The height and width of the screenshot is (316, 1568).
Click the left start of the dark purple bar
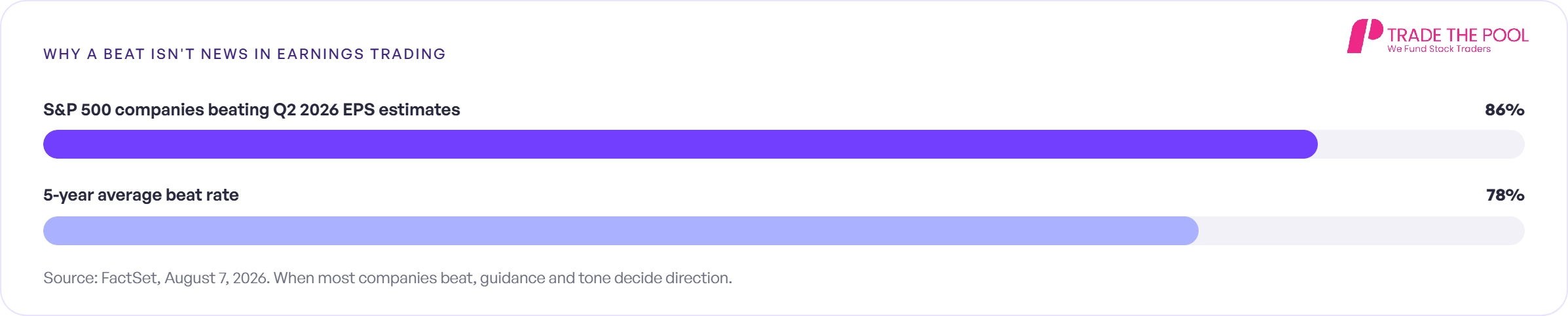click(x=52, y=144)
